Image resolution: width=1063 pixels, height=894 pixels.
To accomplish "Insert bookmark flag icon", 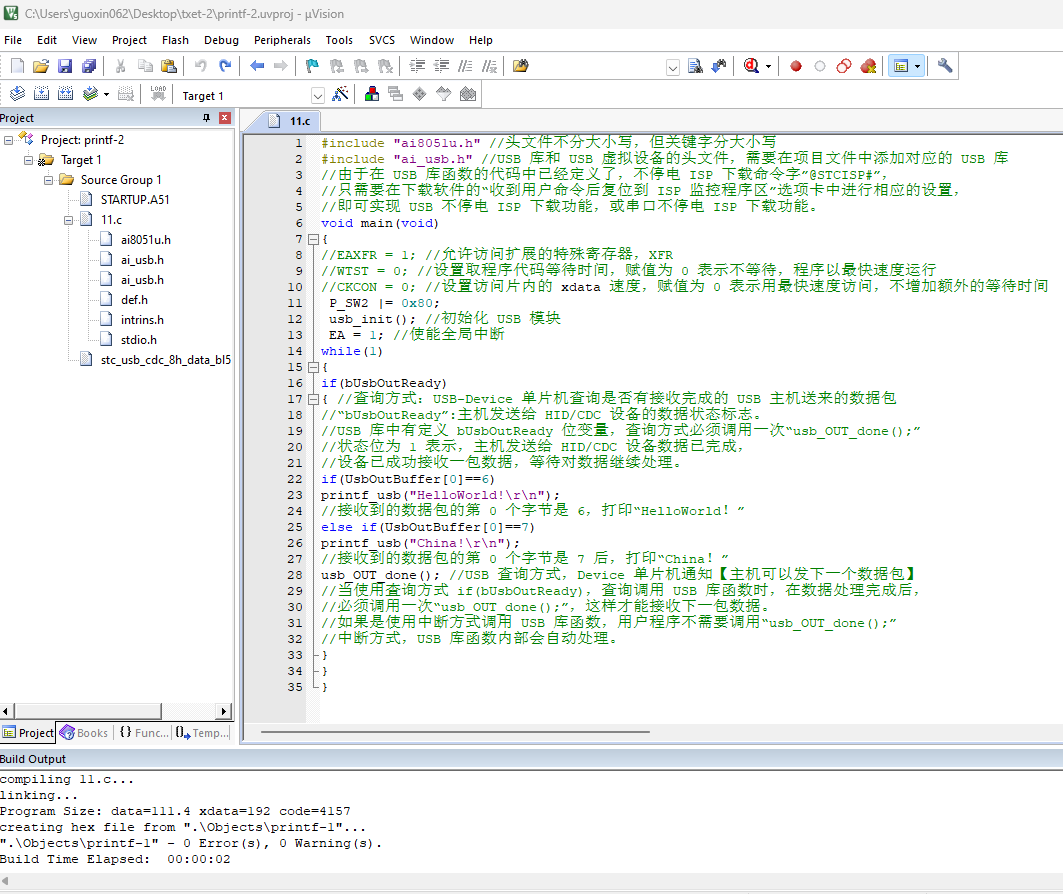I will click(x=312, y=66).
